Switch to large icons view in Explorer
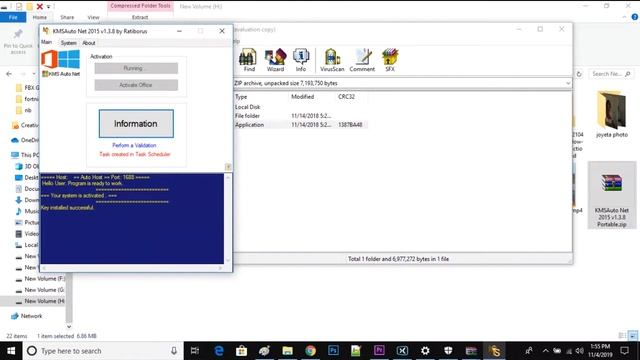 point(633,336)
